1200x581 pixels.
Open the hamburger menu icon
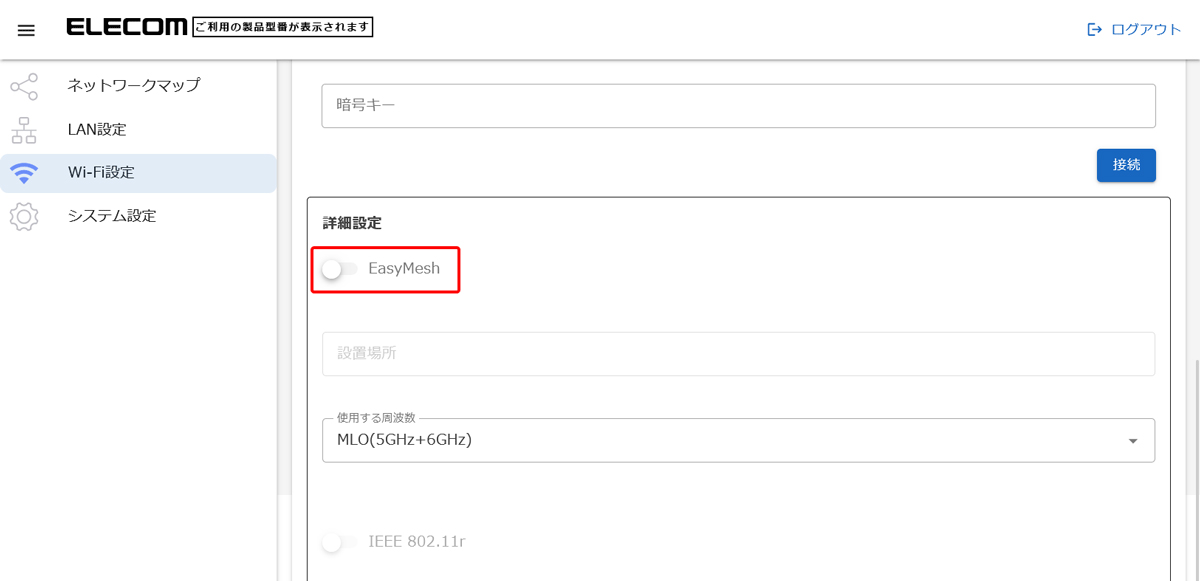[x=26, y=30]
